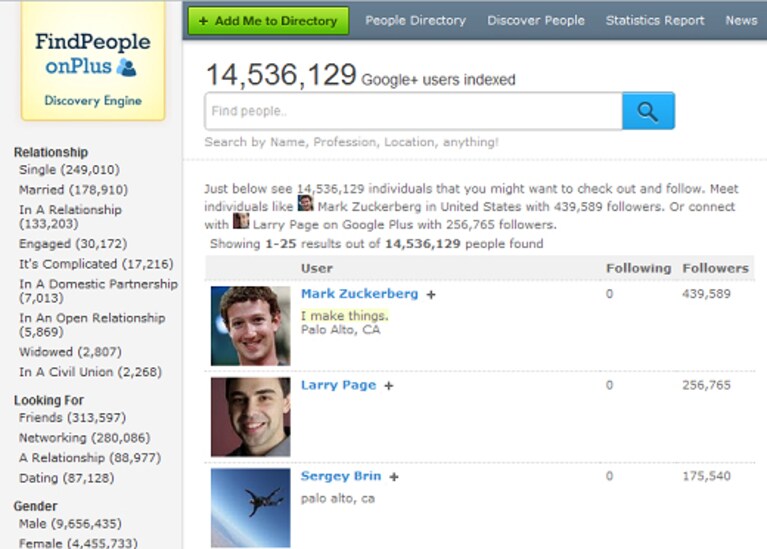
Task: Click small Mark Zuckerberg avatar in intro text
Action: [306, 203]
